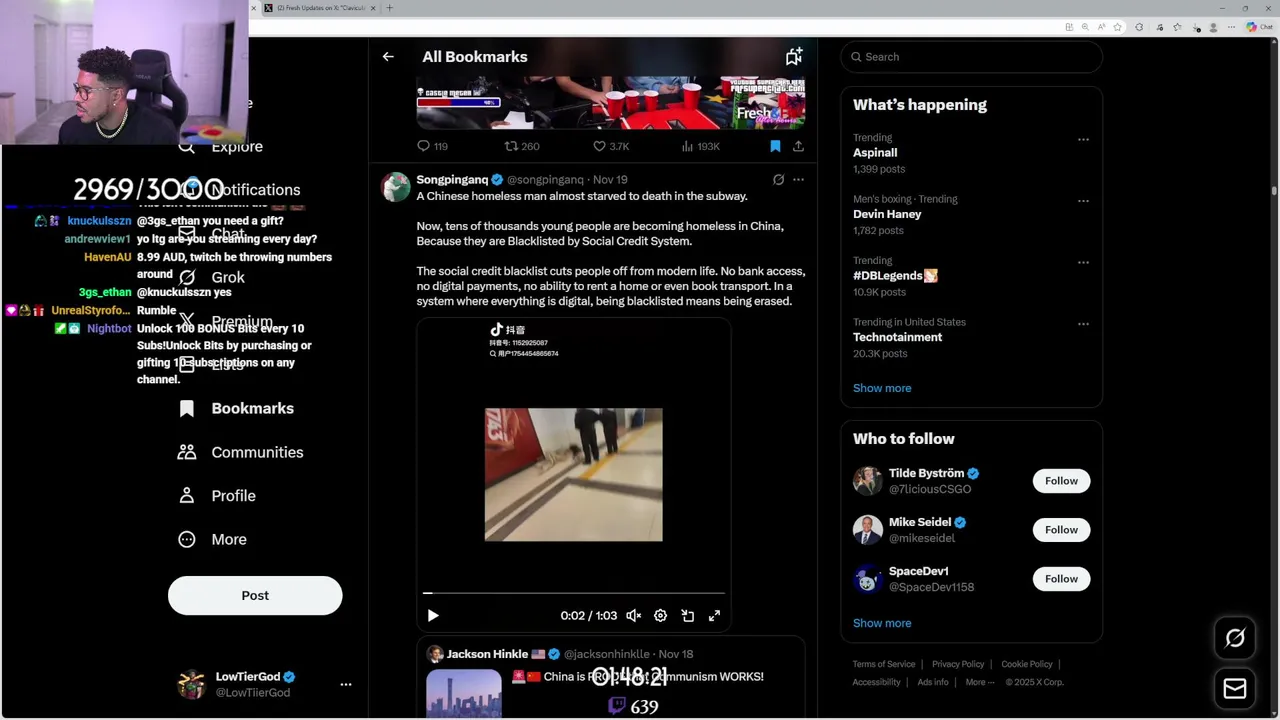
Task: More options for Aspinall trend
Action: pos(1083,140)
